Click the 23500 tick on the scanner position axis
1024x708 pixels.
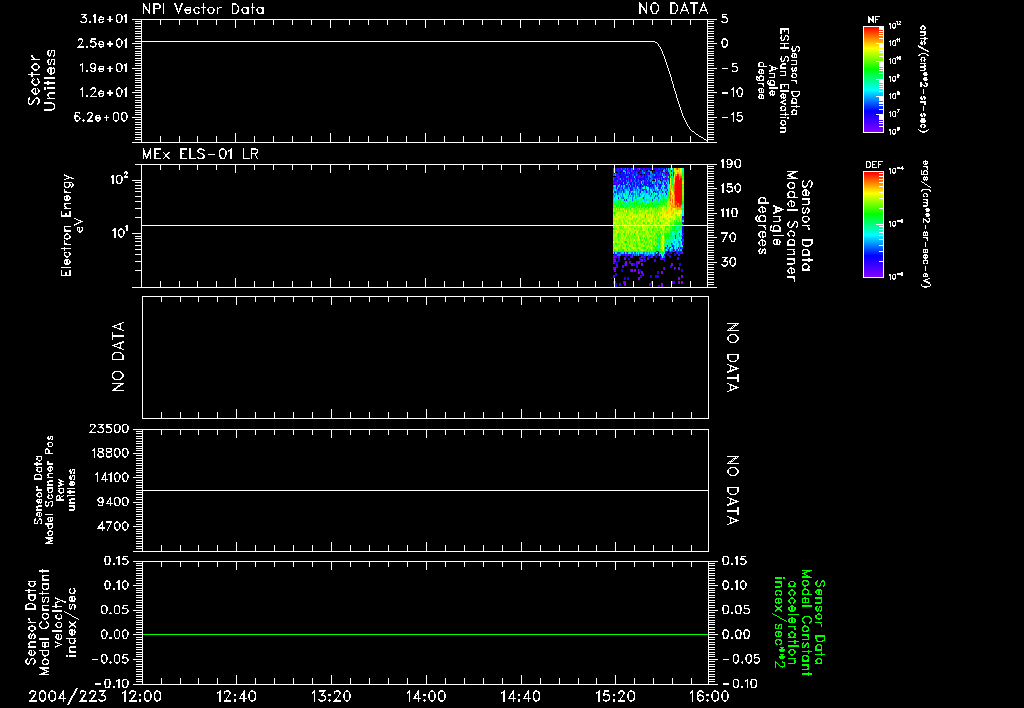(109, 429)
